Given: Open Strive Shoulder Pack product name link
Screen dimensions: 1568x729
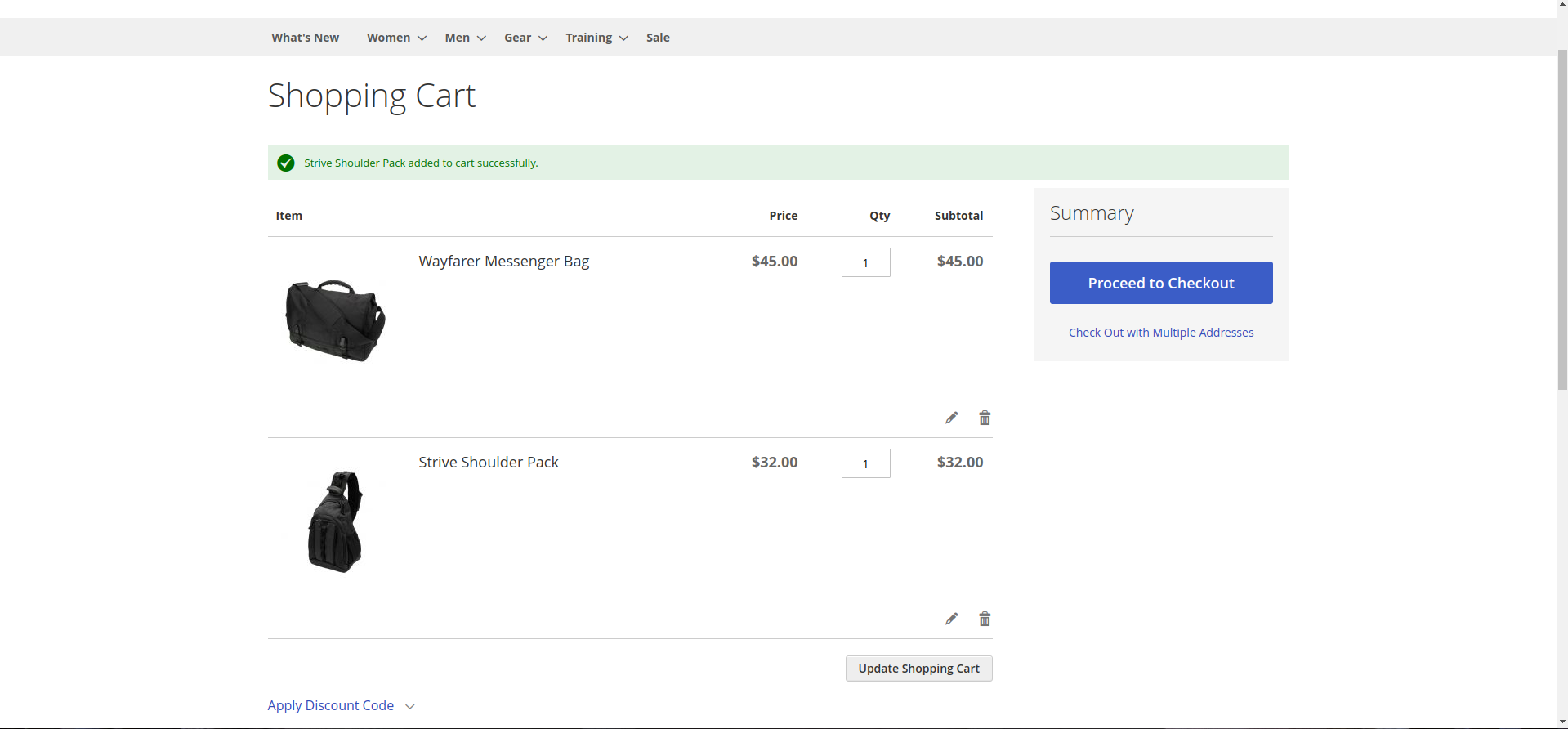Looking at the screenshot, I should pos(488,463).
